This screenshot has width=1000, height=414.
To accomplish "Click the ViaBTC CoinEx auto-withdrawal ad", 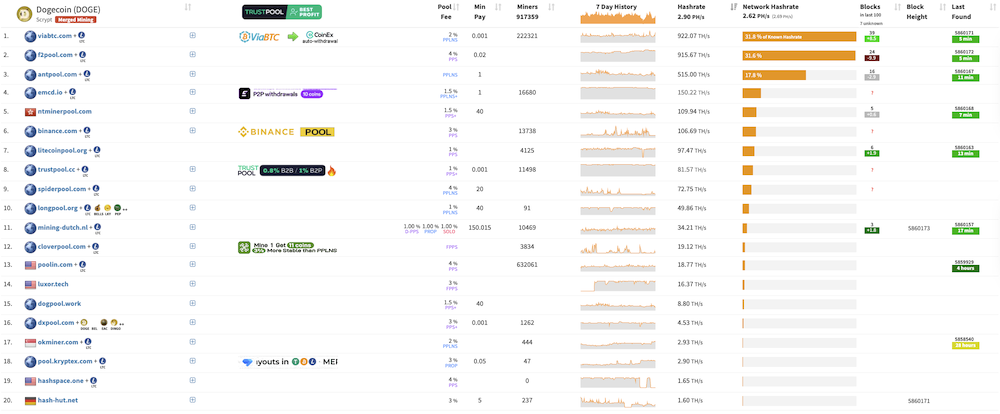I will pos(288,37).
